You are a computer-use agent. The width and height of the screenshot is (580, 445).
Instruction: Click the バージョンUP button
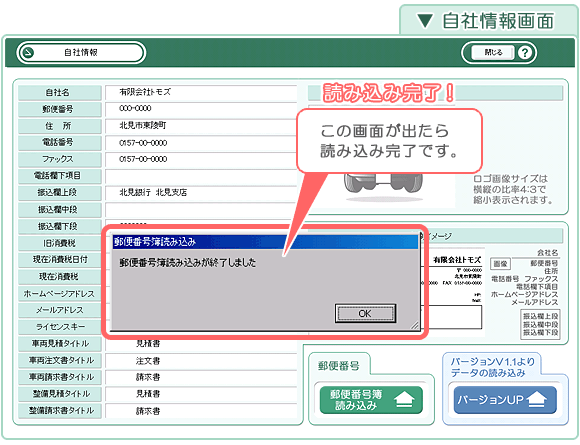pyautogui.click(x=505, y=400)
